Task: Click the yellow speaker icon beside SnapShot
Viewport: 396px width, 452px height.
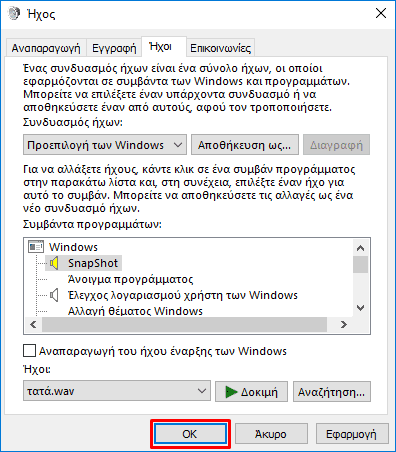Action: [x=54, y=263]
